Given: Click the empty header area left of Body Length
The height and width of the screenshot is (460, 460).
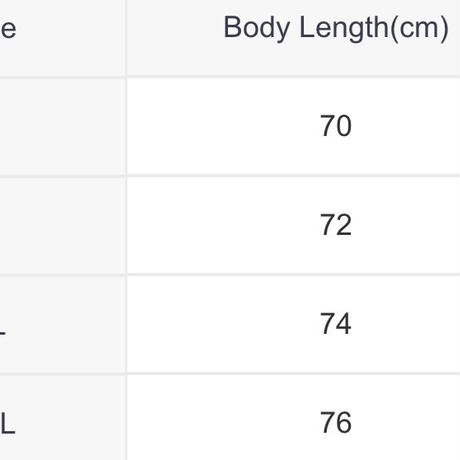Looking at the screenshot, I should pos(173,38).
